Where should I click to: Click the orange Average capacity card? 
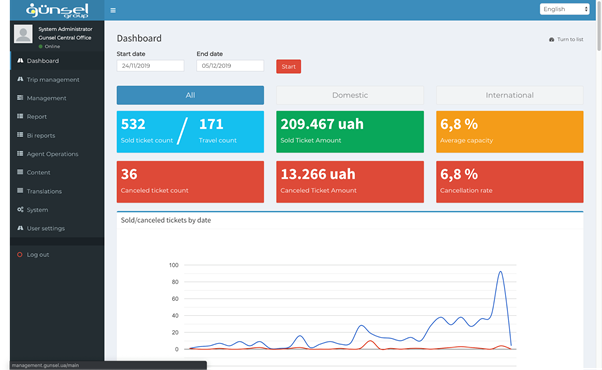click(x=509, y=132)
